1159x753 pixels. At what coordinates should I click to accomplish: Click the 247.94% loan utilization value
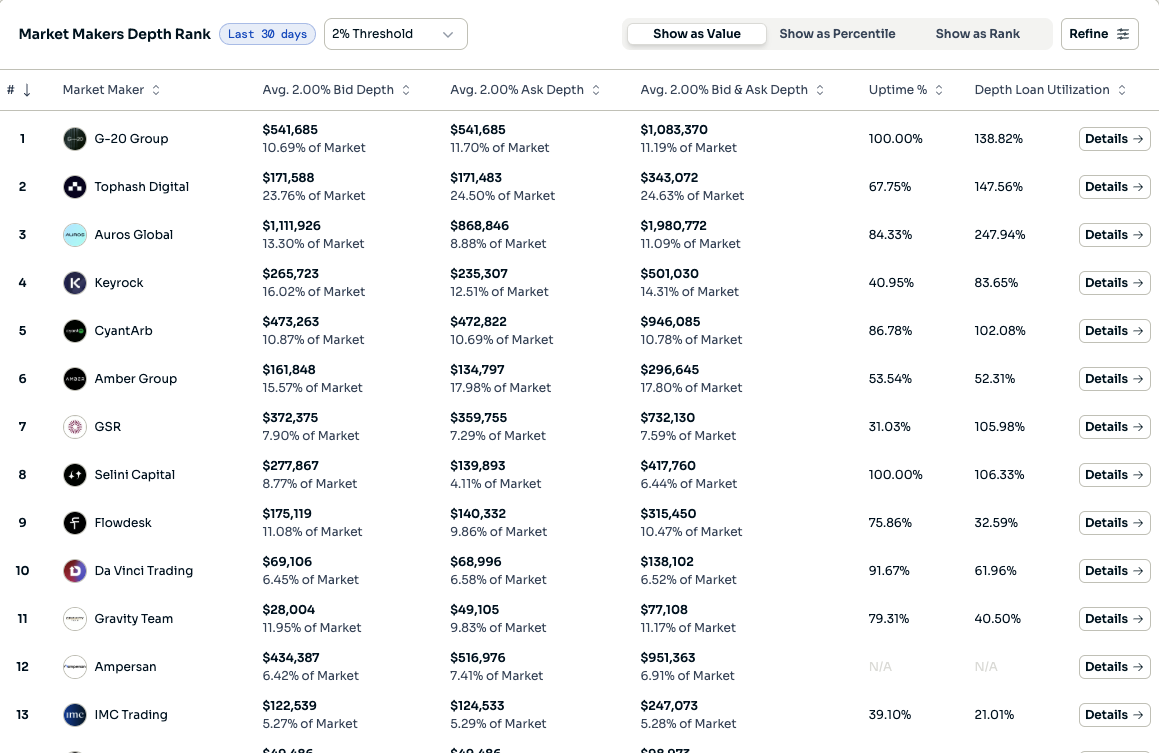(999, 235)
